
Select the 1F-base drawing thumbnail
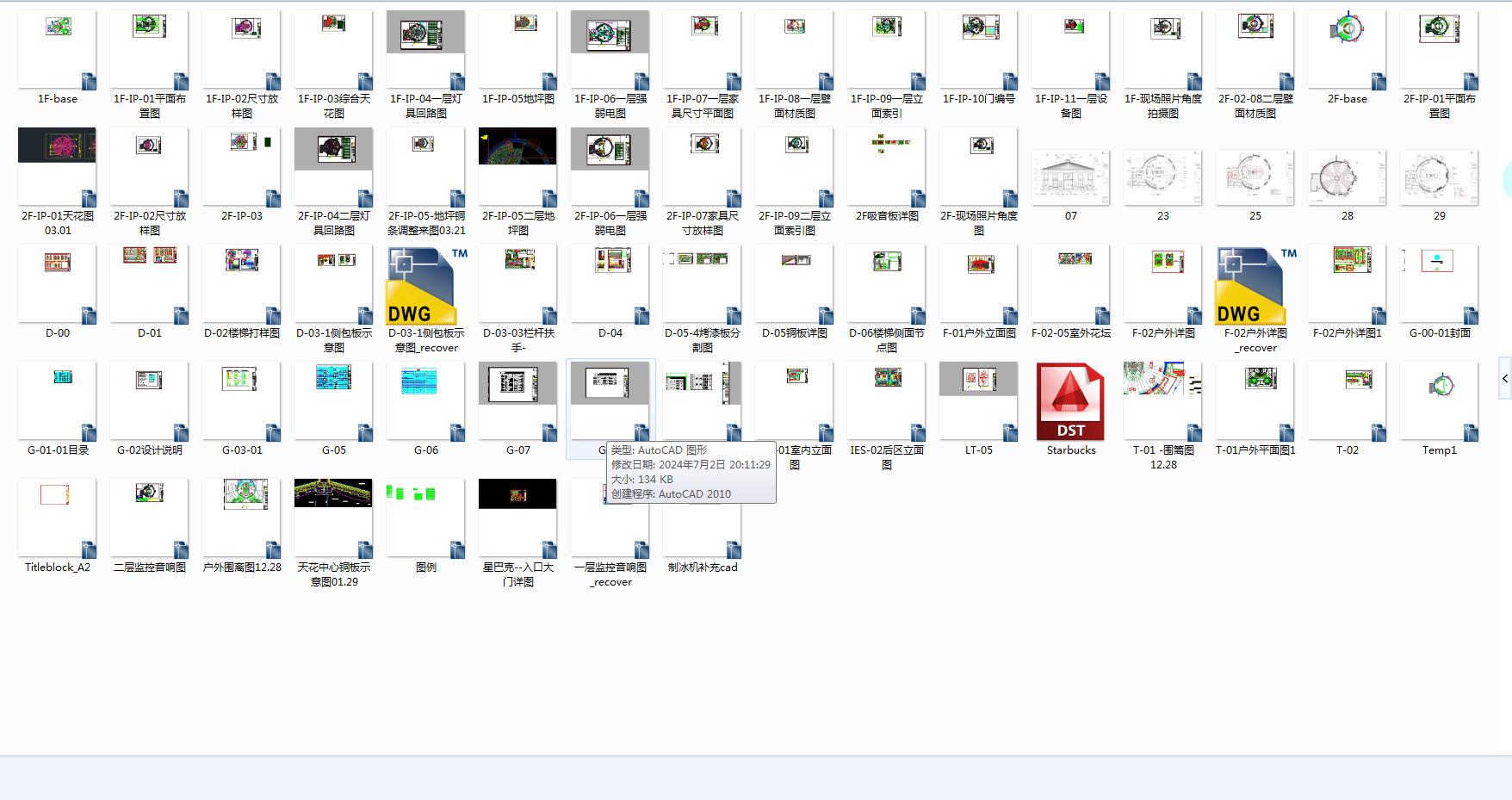point(57,50)
